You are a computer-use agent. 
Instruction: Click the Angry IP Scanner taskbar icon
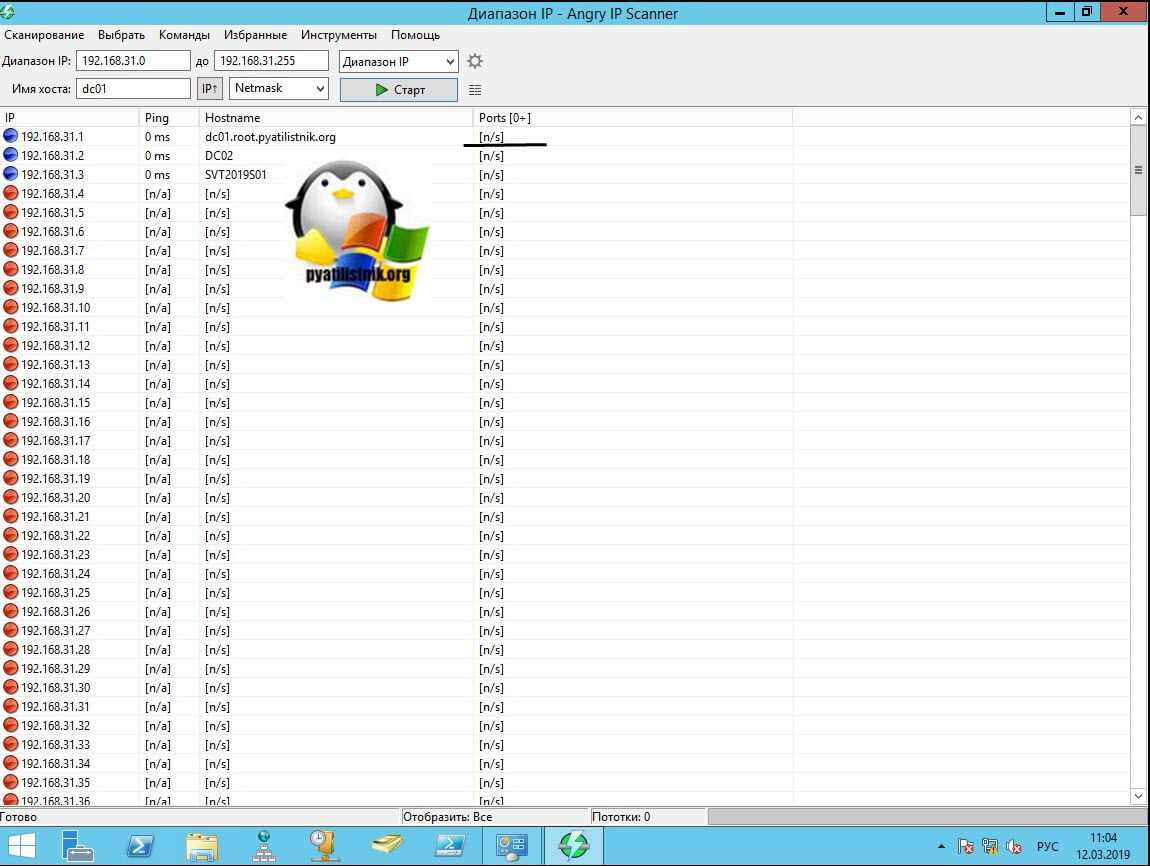pos(573,846)
